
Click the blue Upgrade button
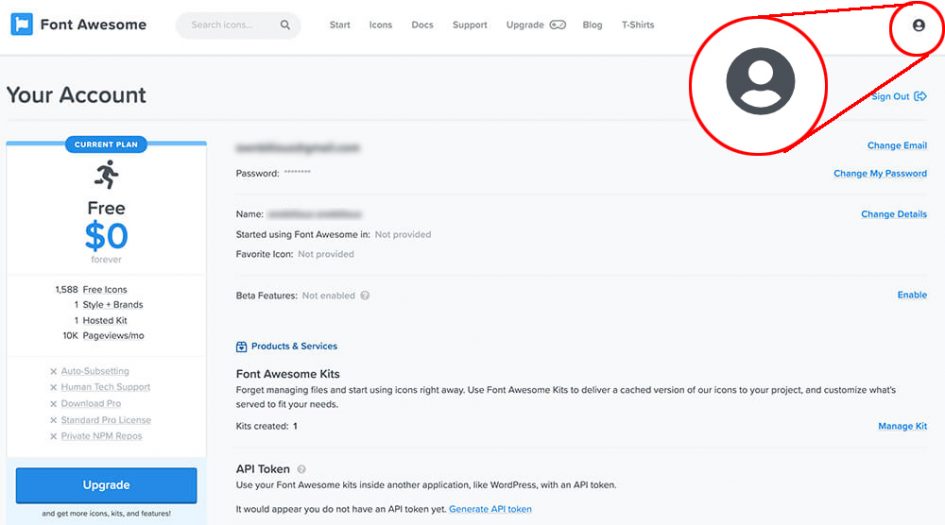pos(106,485)
